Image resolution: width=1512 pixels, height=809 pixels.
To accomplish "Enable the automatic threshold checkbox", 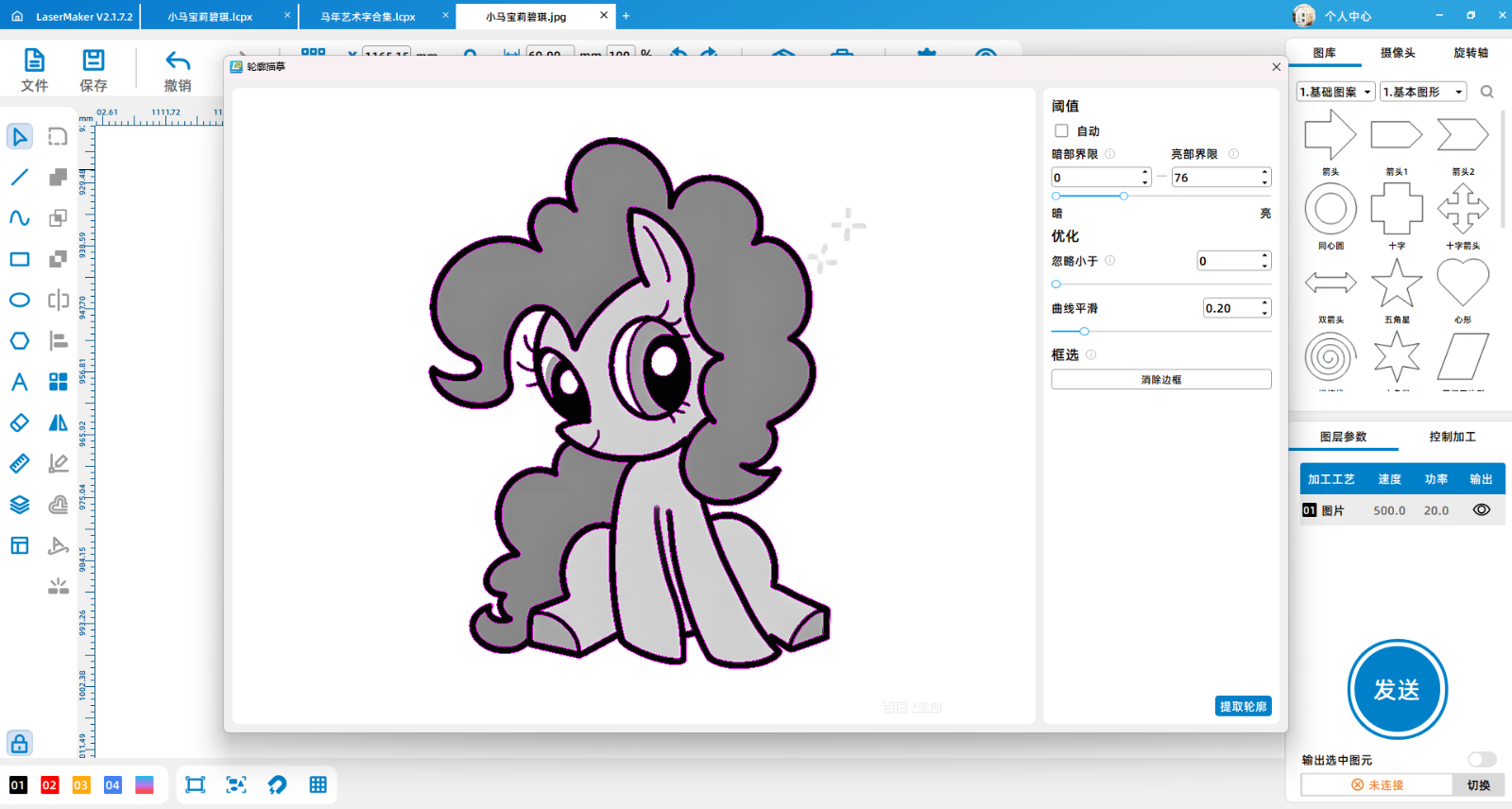I will 1061,131.
